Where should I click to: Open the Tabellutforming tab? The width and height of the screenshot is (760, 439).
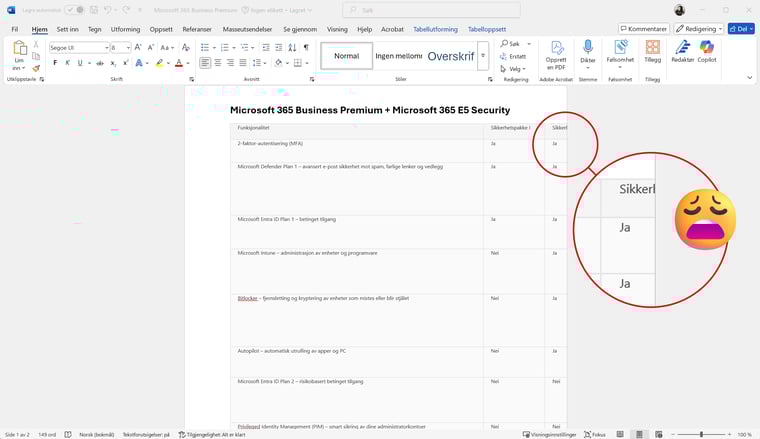[x=435, y=29]
